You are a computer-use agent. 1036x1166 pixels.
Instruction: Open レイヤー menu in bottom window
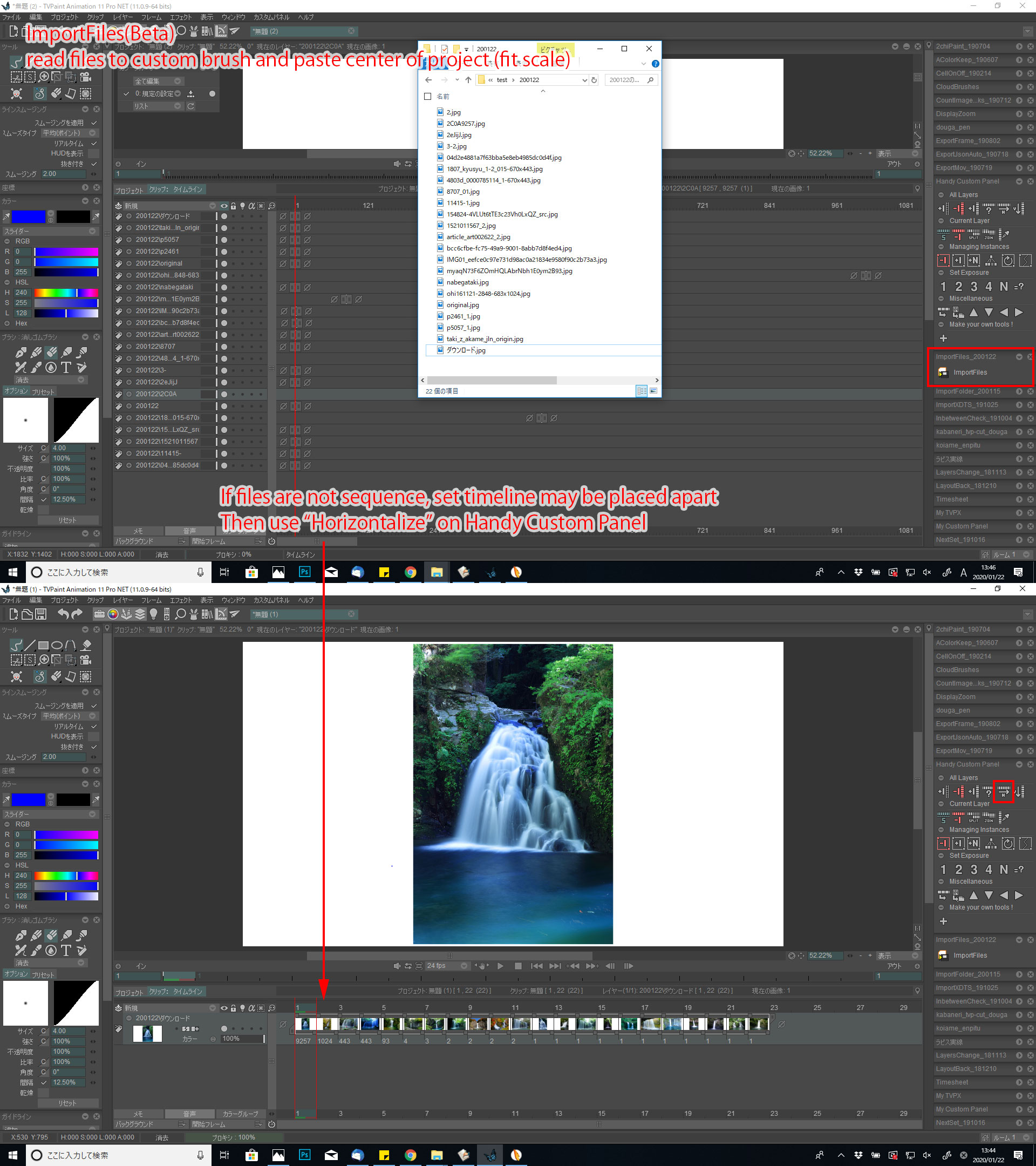[122, 600]
